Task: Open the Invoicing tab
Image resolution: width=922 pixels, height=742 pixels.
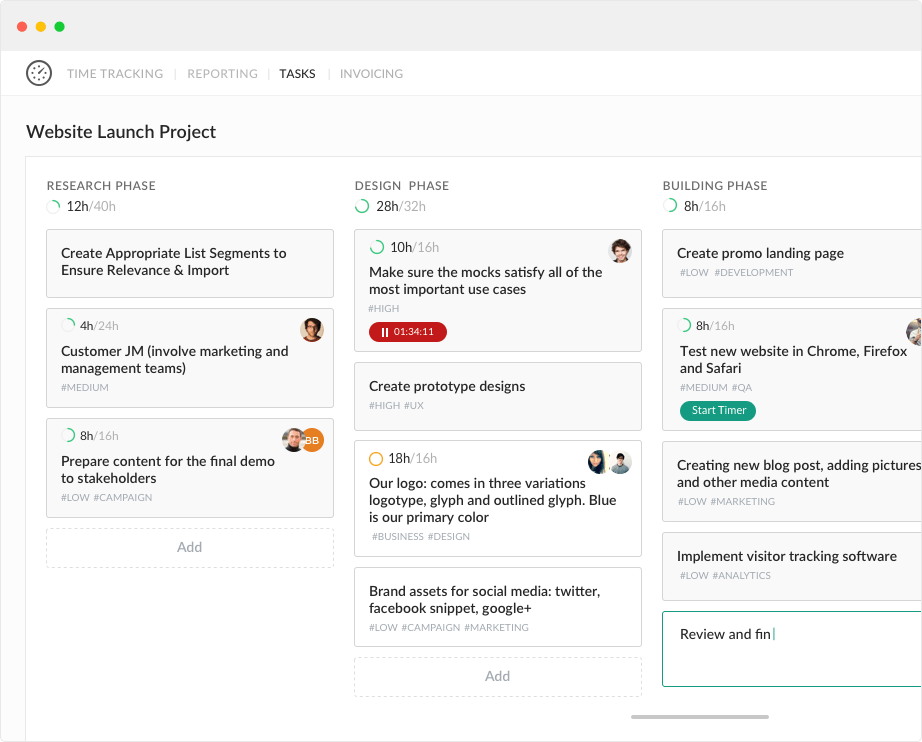Action: pos(371,73)
